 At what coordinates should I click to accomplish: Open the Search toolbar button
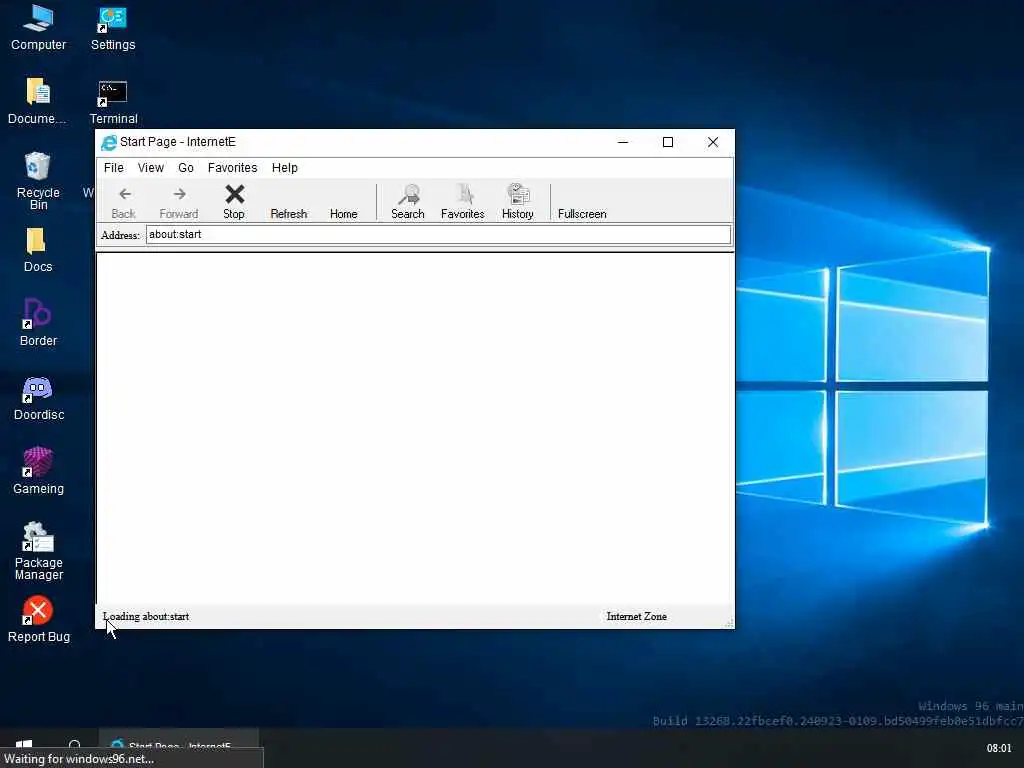[408, 202]
